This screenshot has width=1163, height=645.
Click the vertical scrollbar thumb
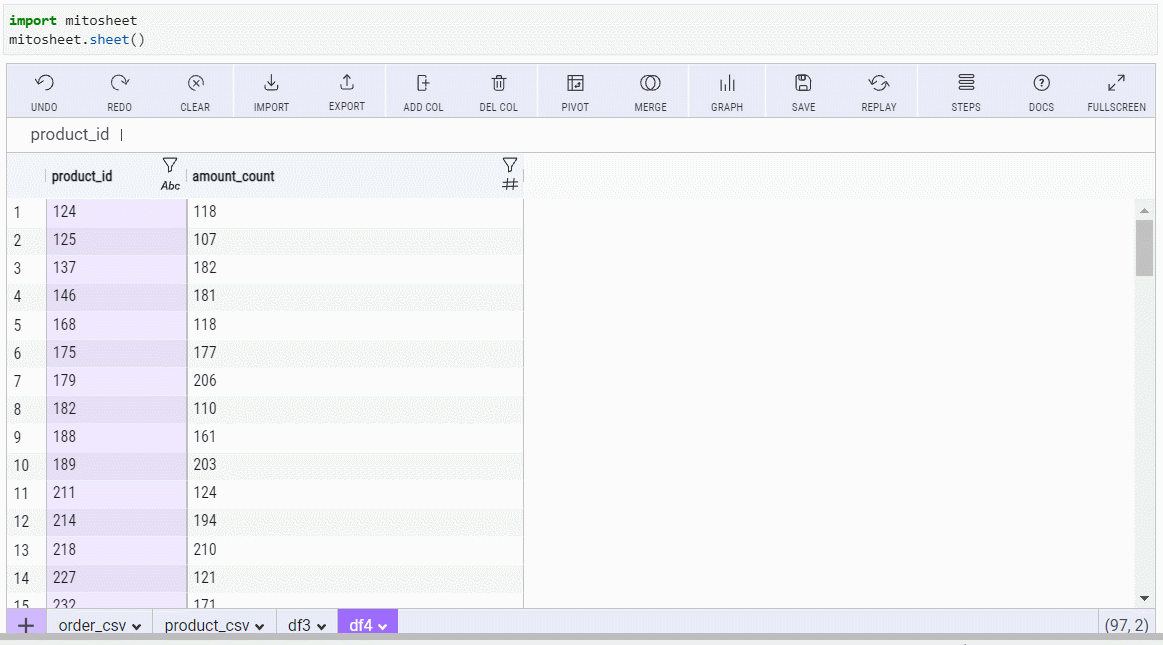coord(1144,247)
